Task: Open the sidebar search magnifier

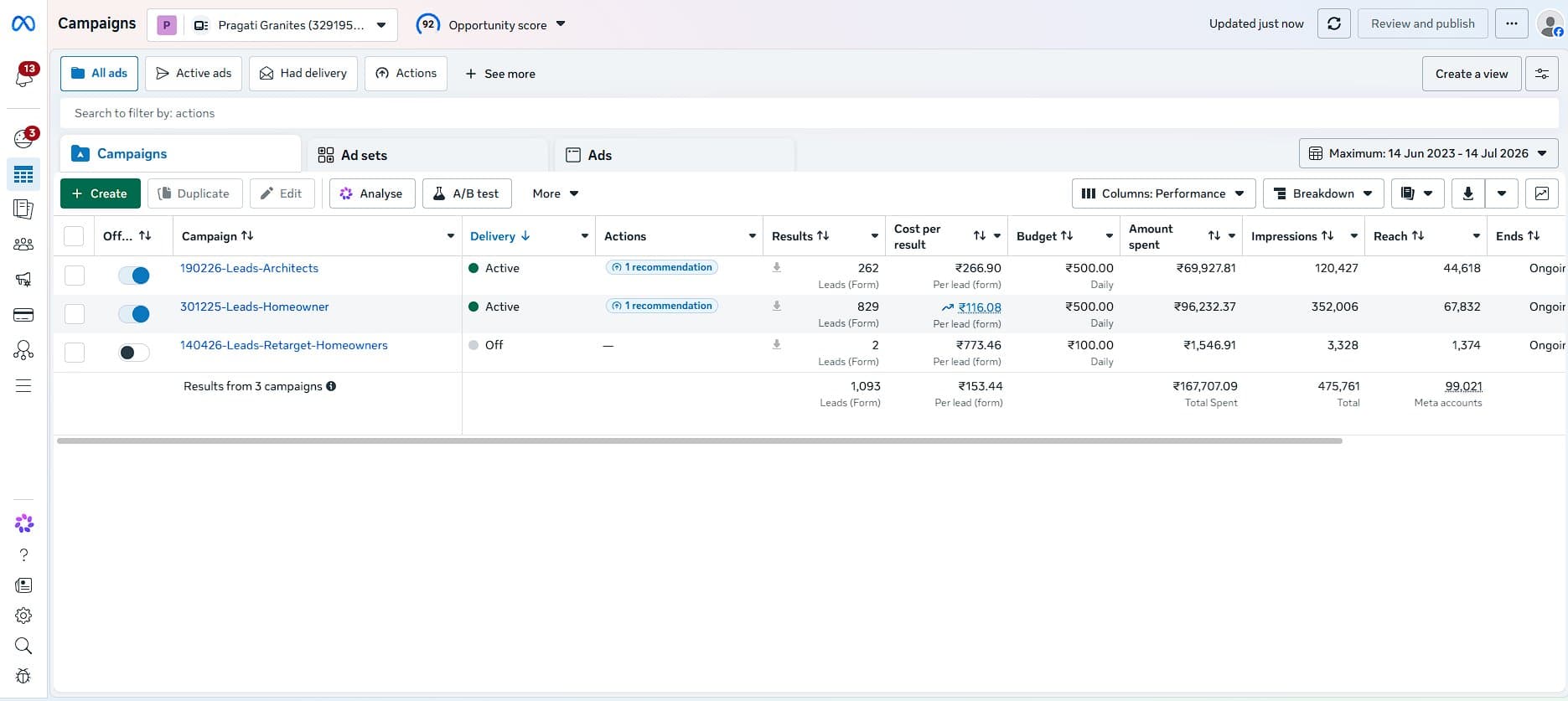Action: (x=23, y=646)
